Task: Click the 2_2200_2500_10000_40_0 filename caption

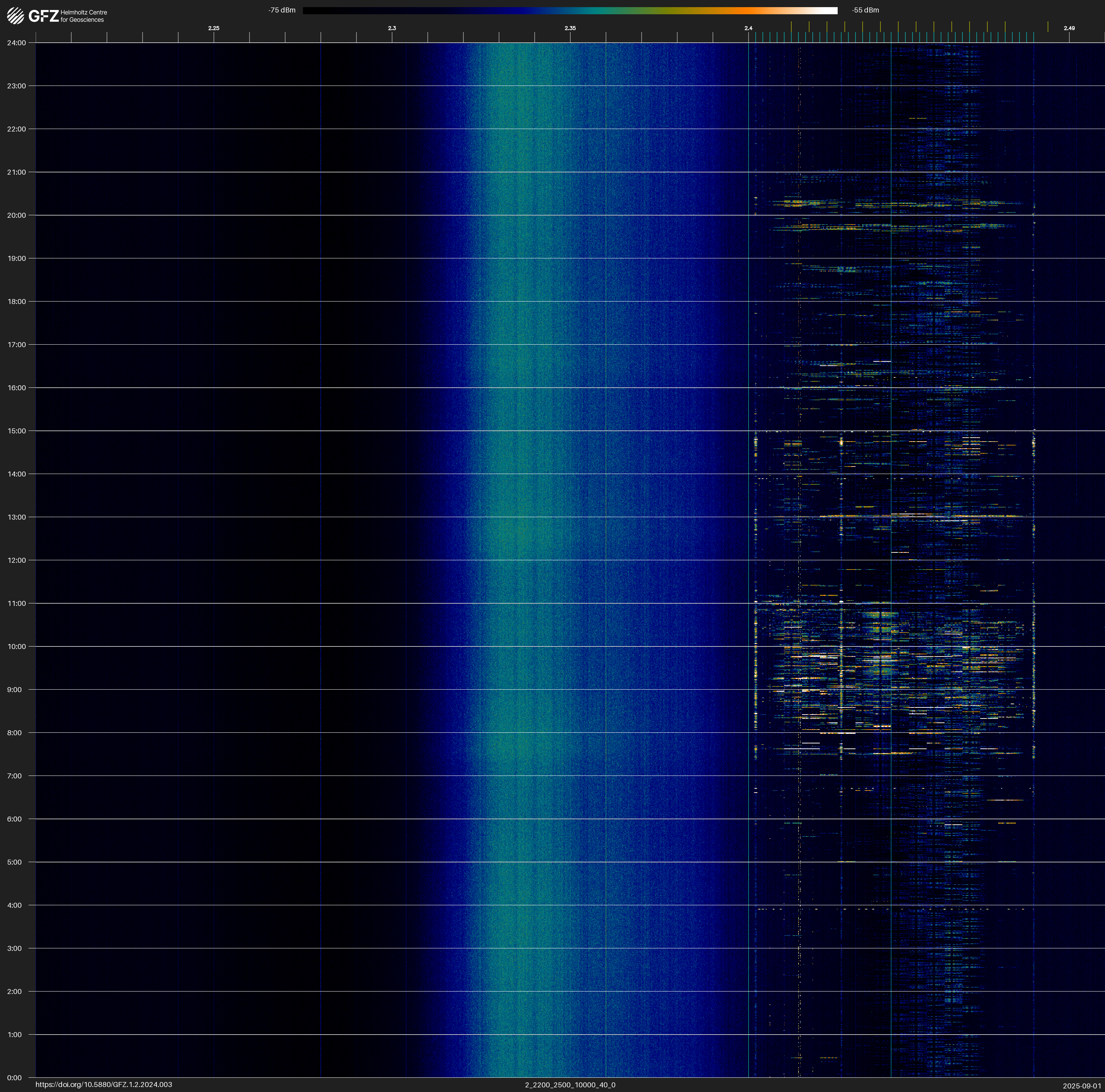Action: point(570,1085)
